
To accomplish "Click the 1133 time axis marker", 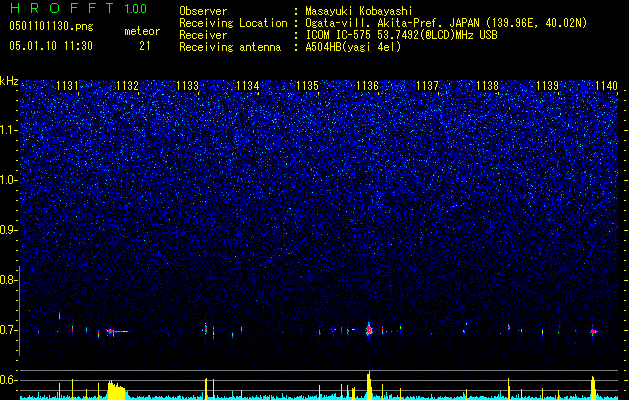I will point(188,86).
